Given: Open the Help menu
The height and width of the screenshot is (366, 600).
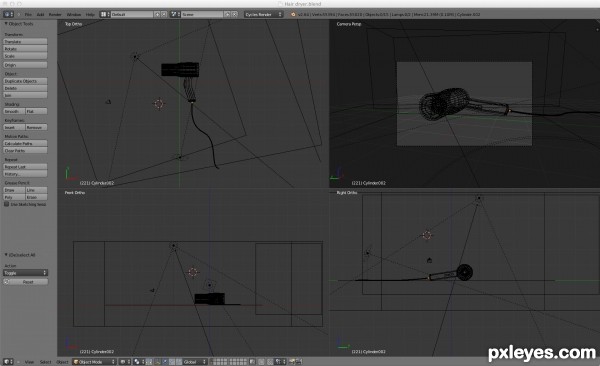Looking at the screenshot, I should [90, 15].
